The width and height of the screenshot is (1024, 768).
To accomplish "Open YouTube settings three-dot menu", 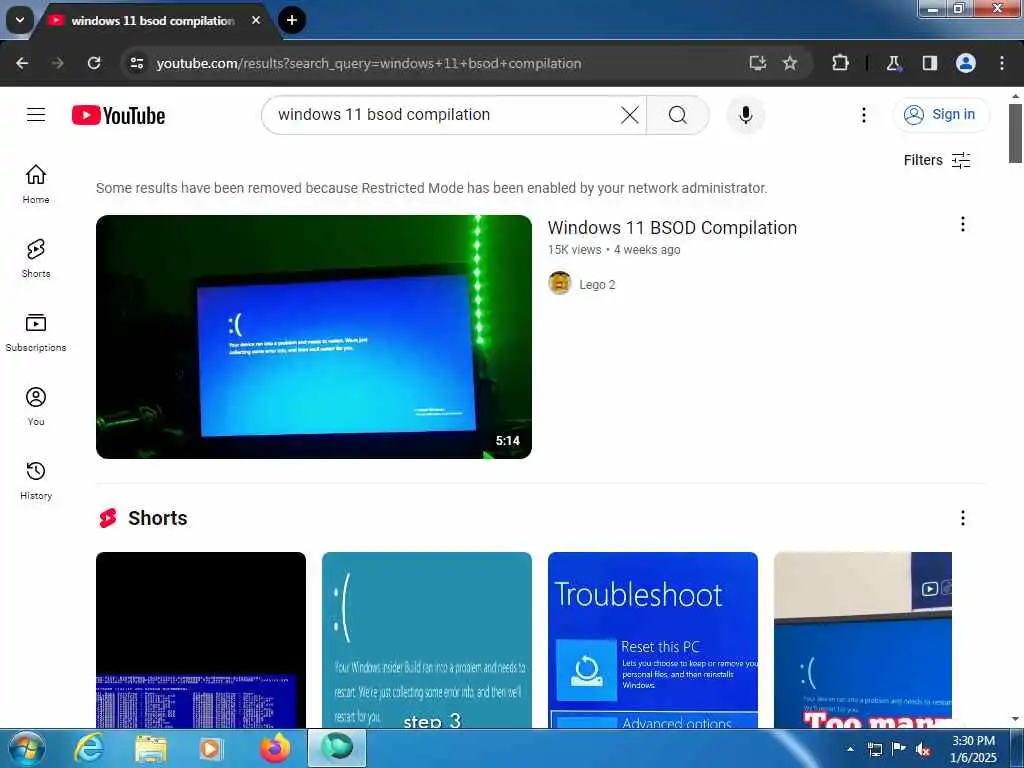I will click(864, 115).
